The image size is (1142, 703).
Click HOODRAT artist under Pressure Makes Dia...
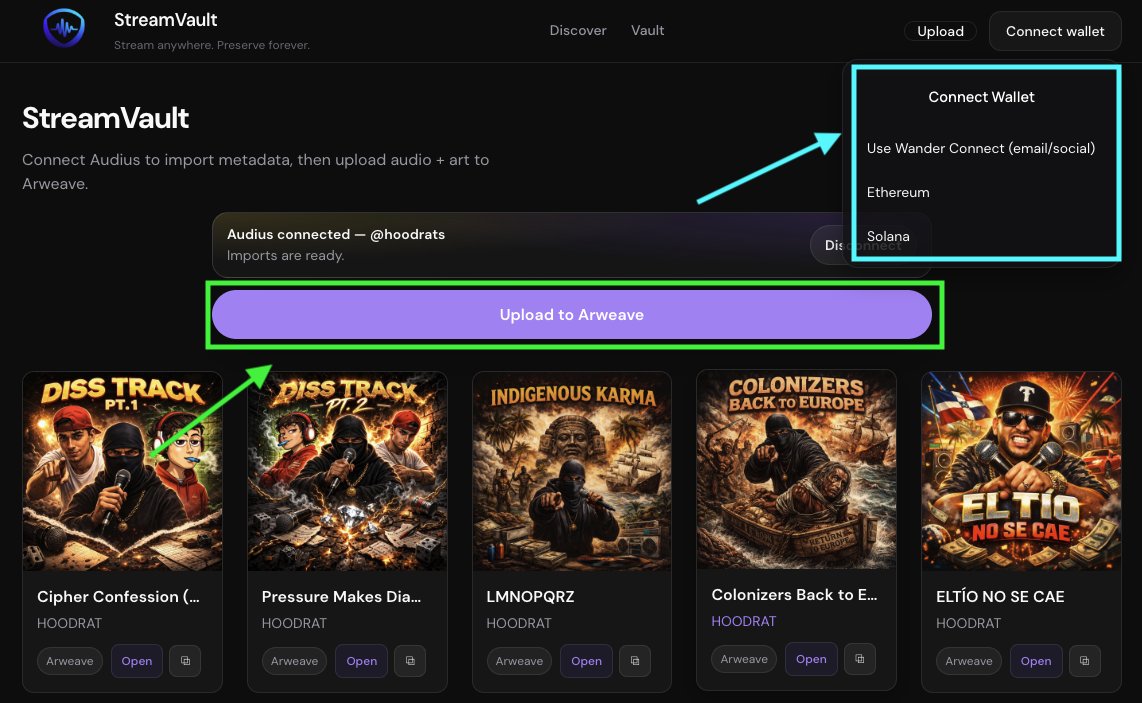pos(294,623)
